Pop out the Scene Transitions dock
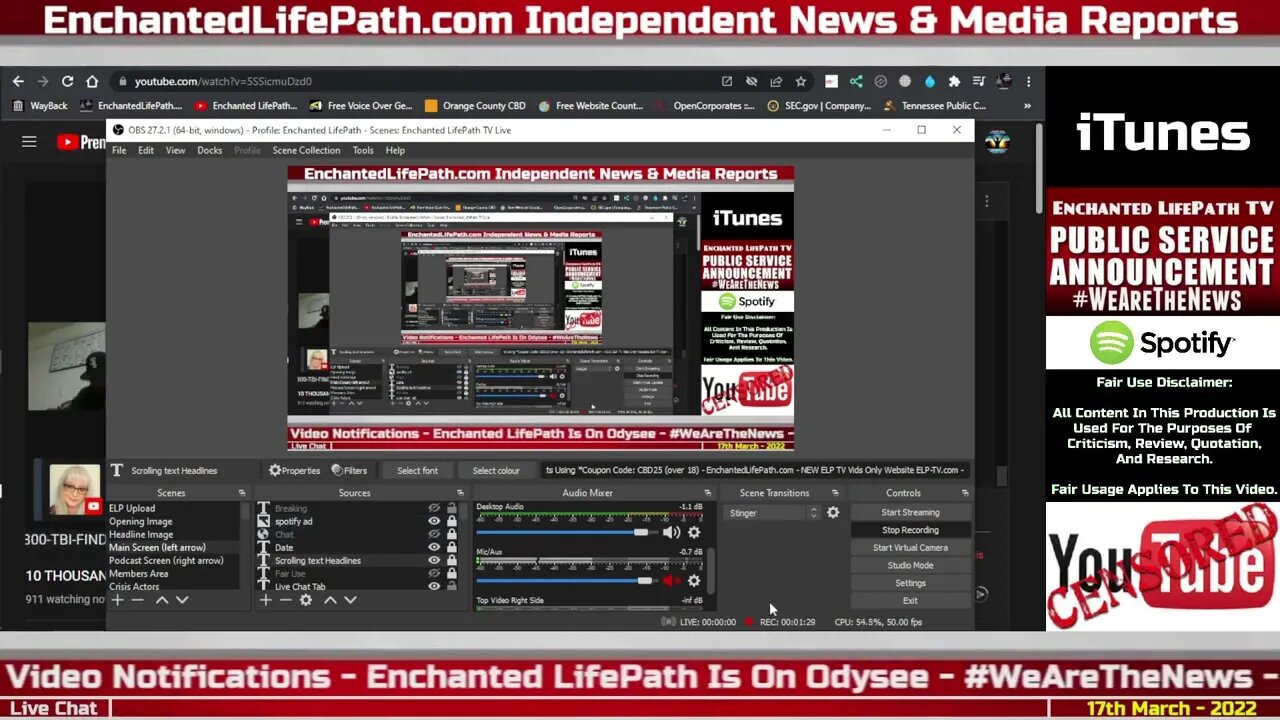This screenshot has height=720, width=1280. click(837, 493)
